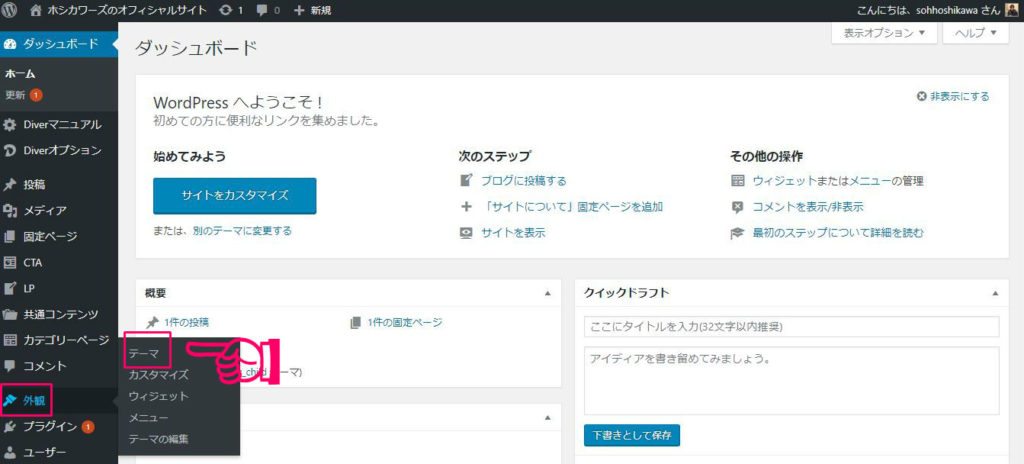The width and height of the screenshot is (1024, 464).
Task: Expand the ヘルプ dropdown
Action: point(976,33)
